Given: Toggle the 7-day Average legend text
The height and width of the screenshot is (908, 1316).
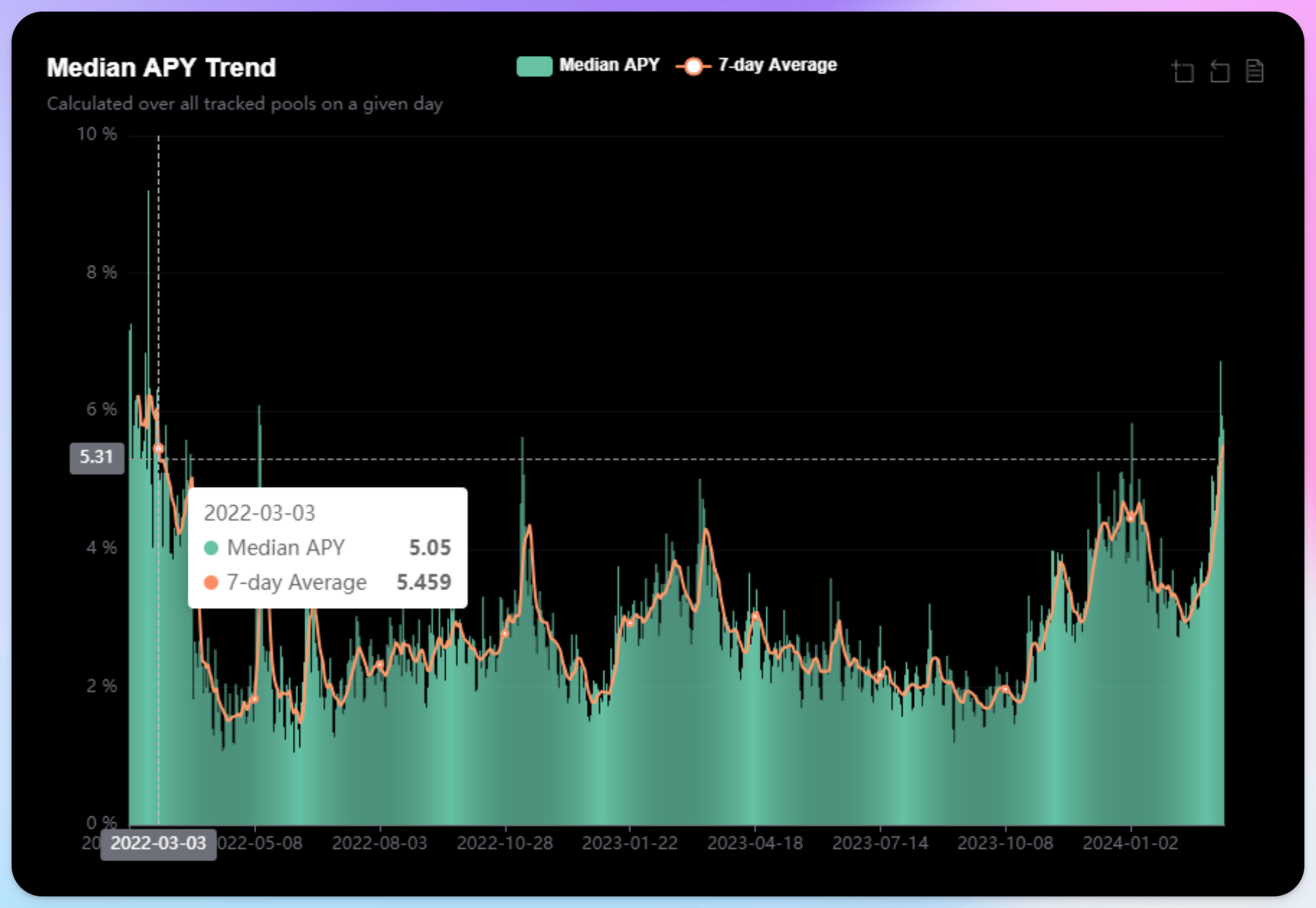Looking at the screenshot, I should pos(777,65).
